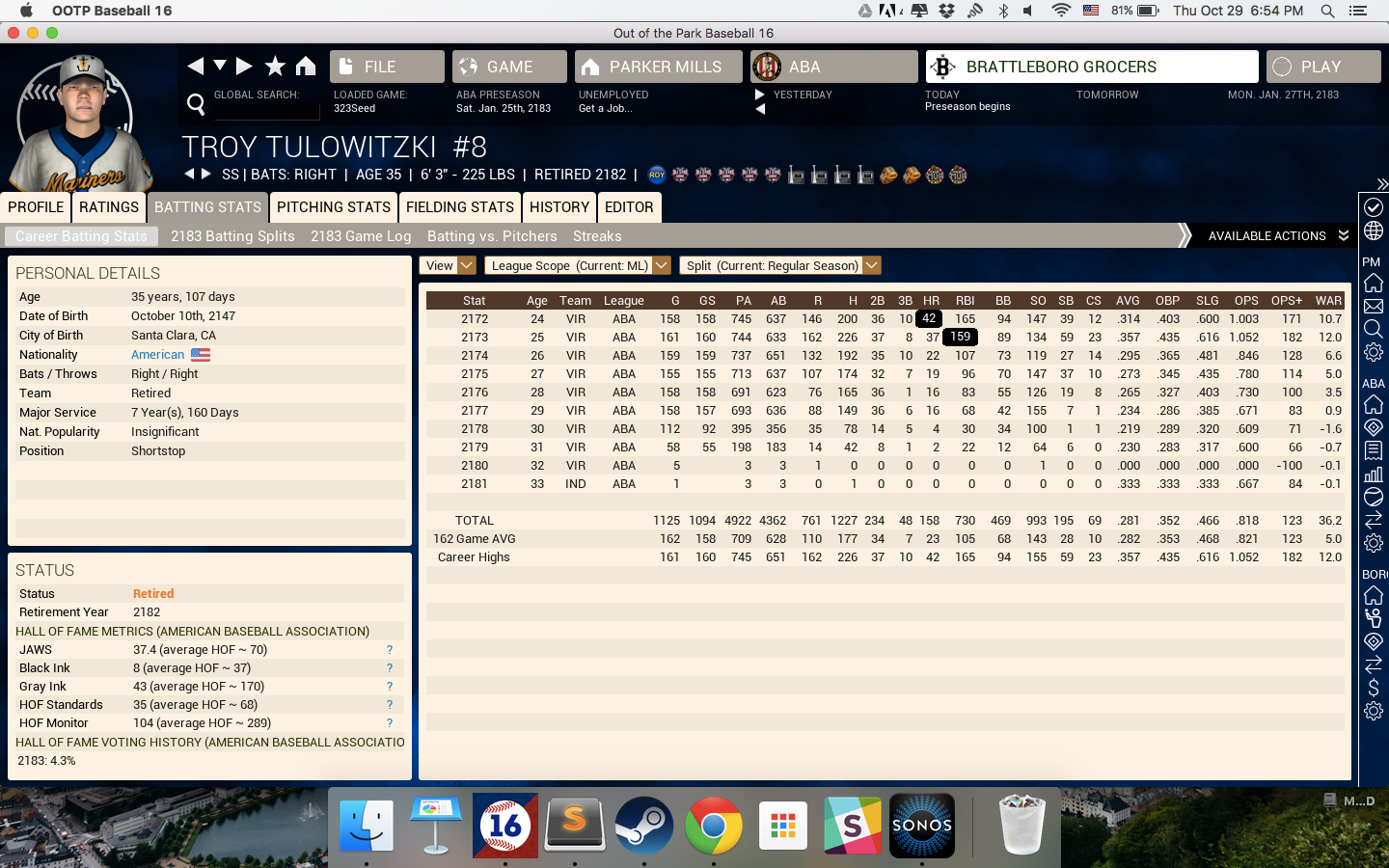Click the ABA bar chart statistics icon
The width and height of the screenshot is (1389, 868).
tap(1374, 474)
